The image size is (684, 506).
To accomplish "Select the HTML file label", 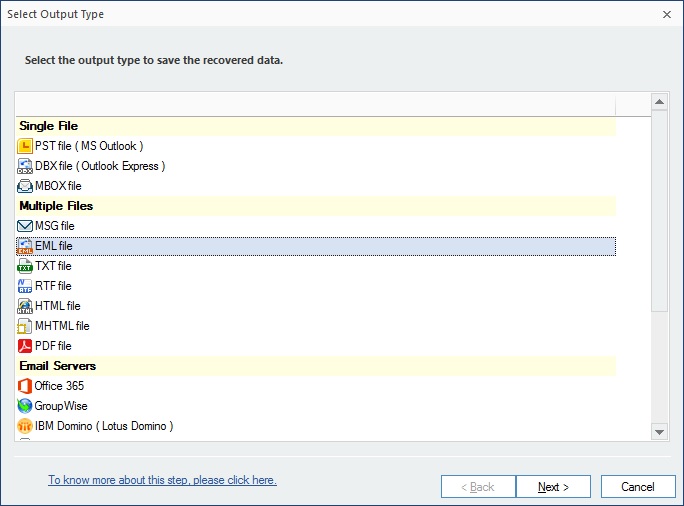I will coord(58,306).
